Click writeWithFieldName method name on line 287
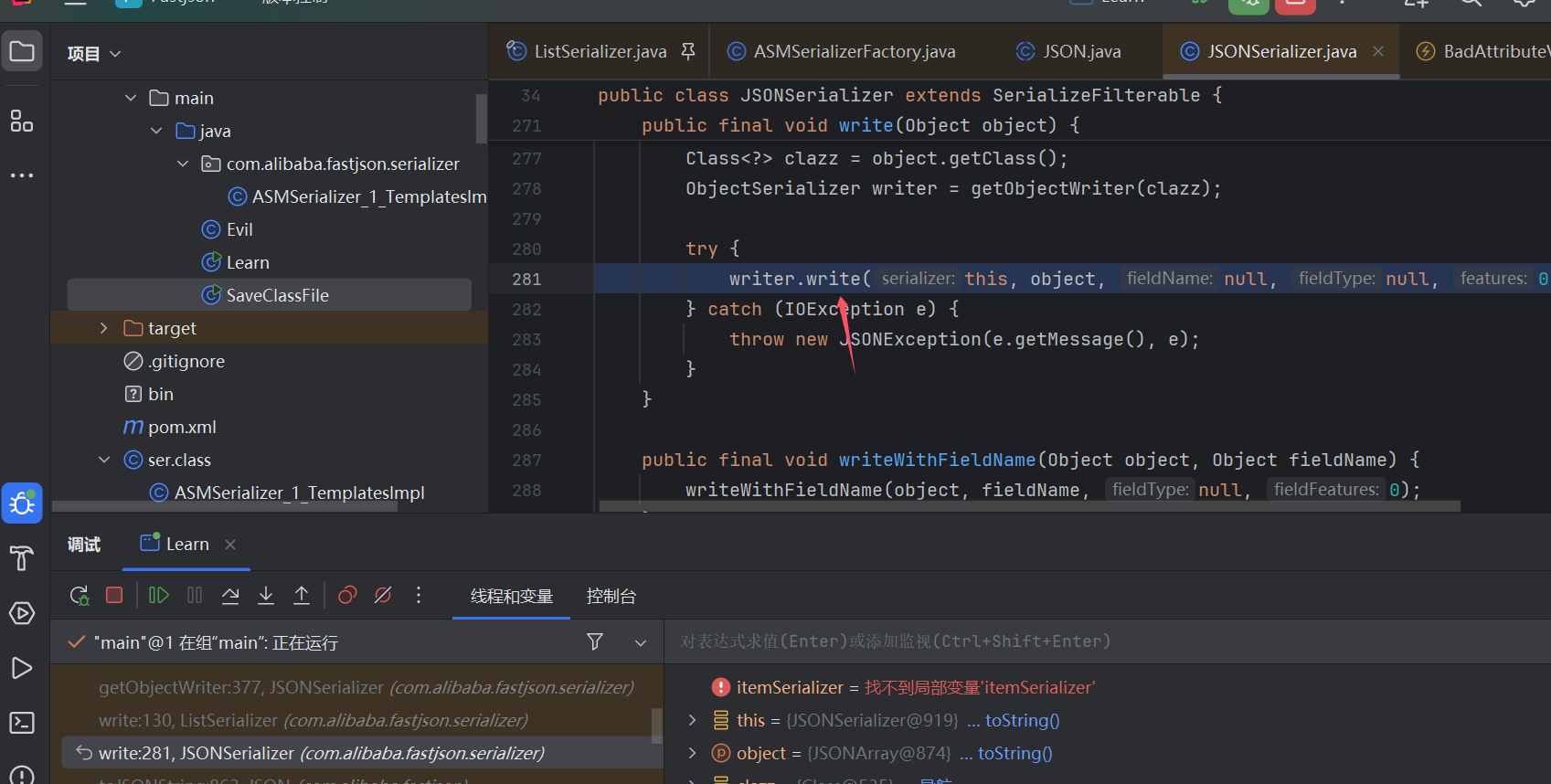The image size is (1551, 784). click(937, 460)
